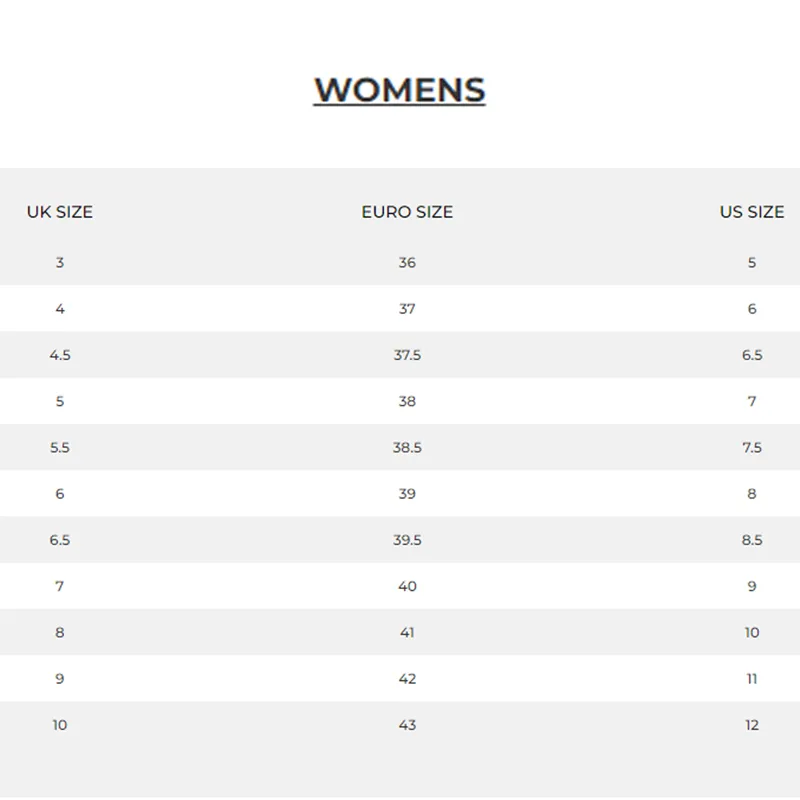Select the EURO SIZE column header

click(407, 212)
